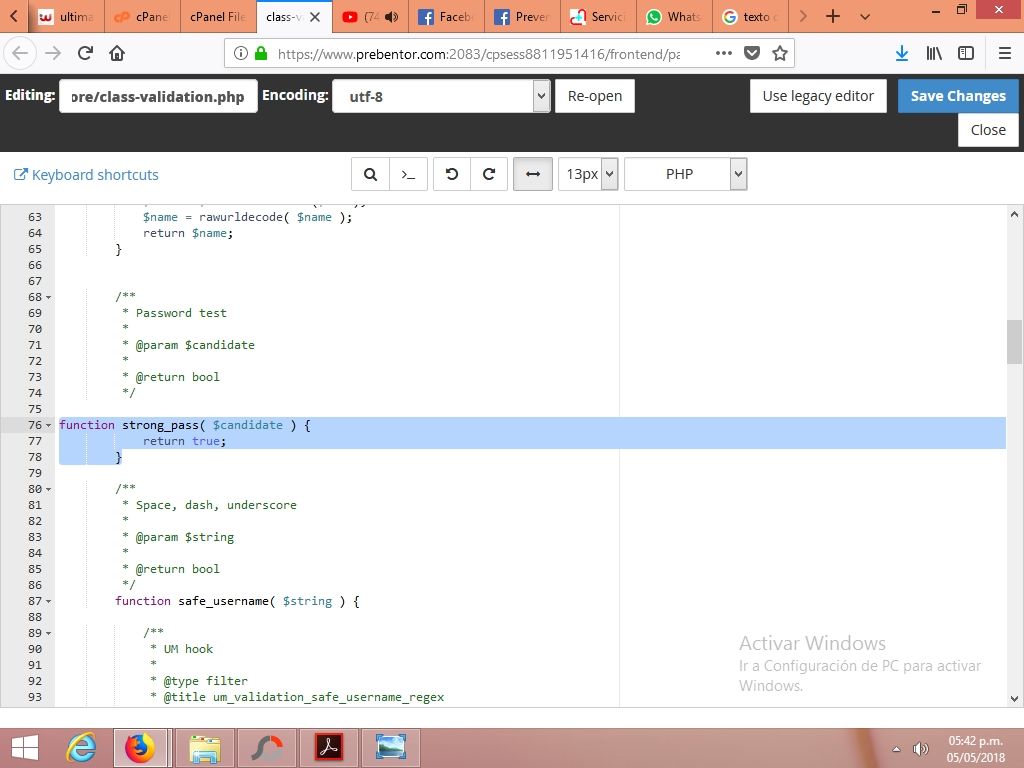Click Use legacy editor button
The image size is (1024, 768).
point(818,96)
